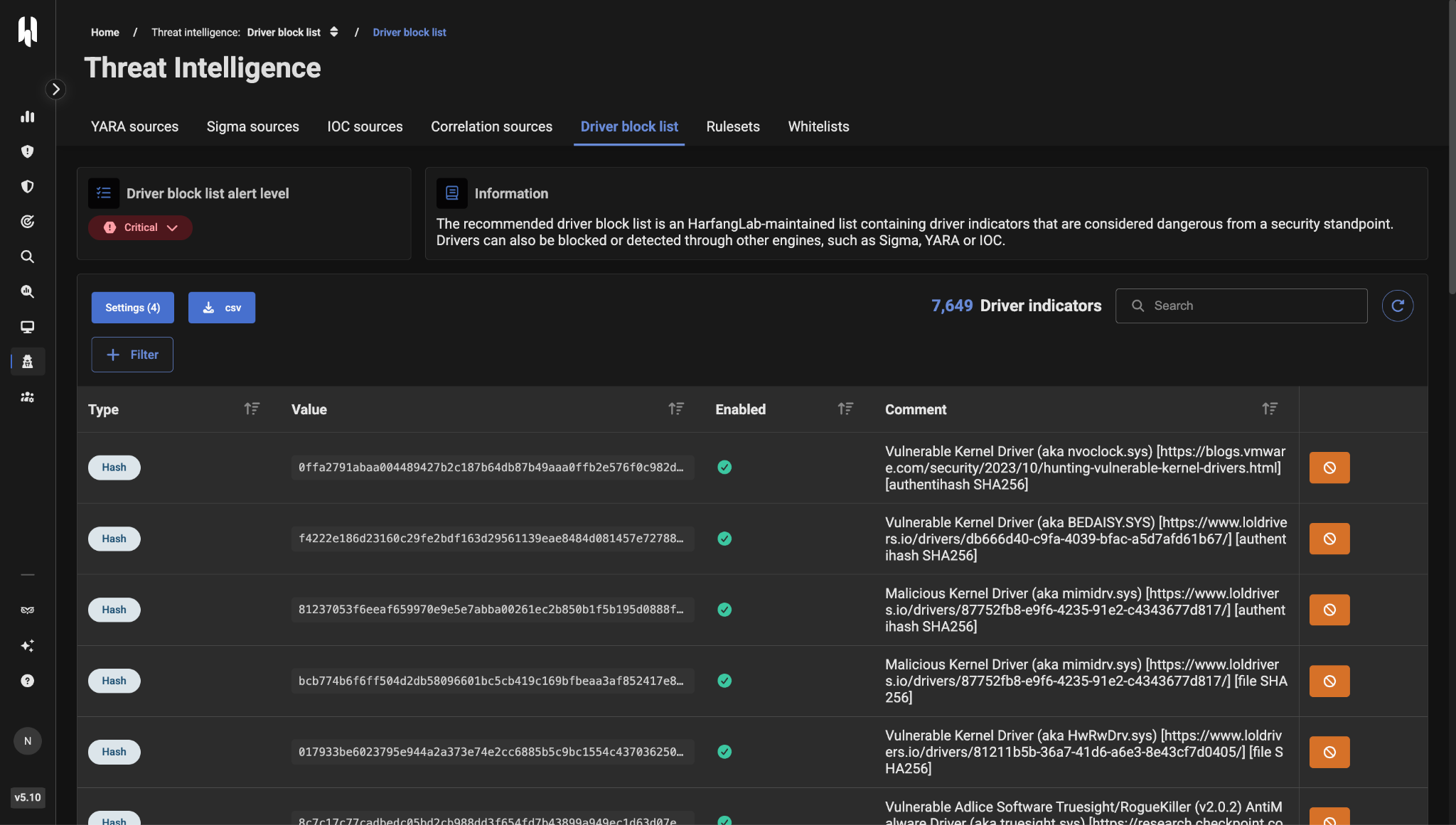Toggle enabled check for nvoclock.sys row
Viewport: 1456px width, 825px height.
pyautogui.click(x=724, y=468)
